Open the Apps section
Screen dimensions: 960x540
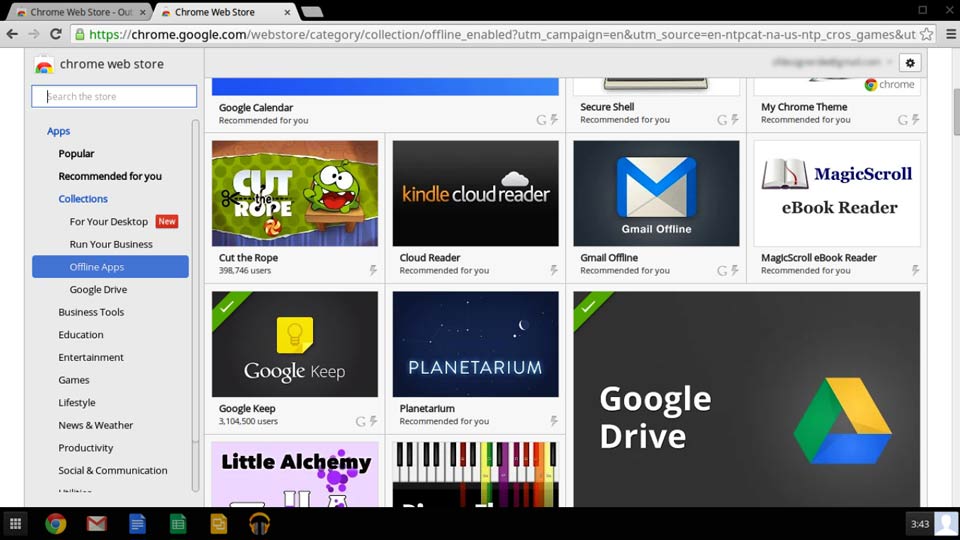[x=59, y=131]
